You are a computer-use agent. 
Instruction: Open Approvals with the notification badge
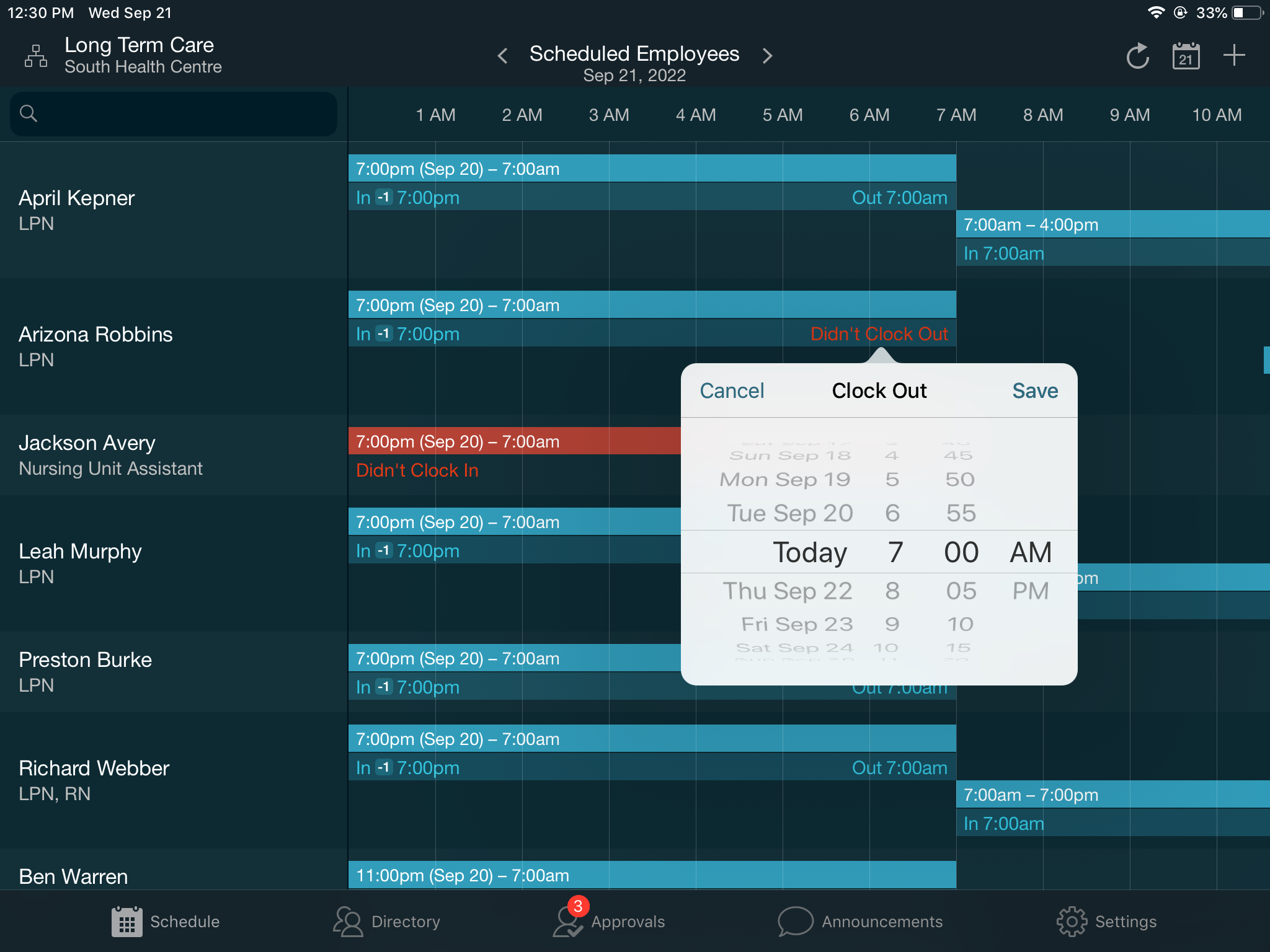[609, 922]
